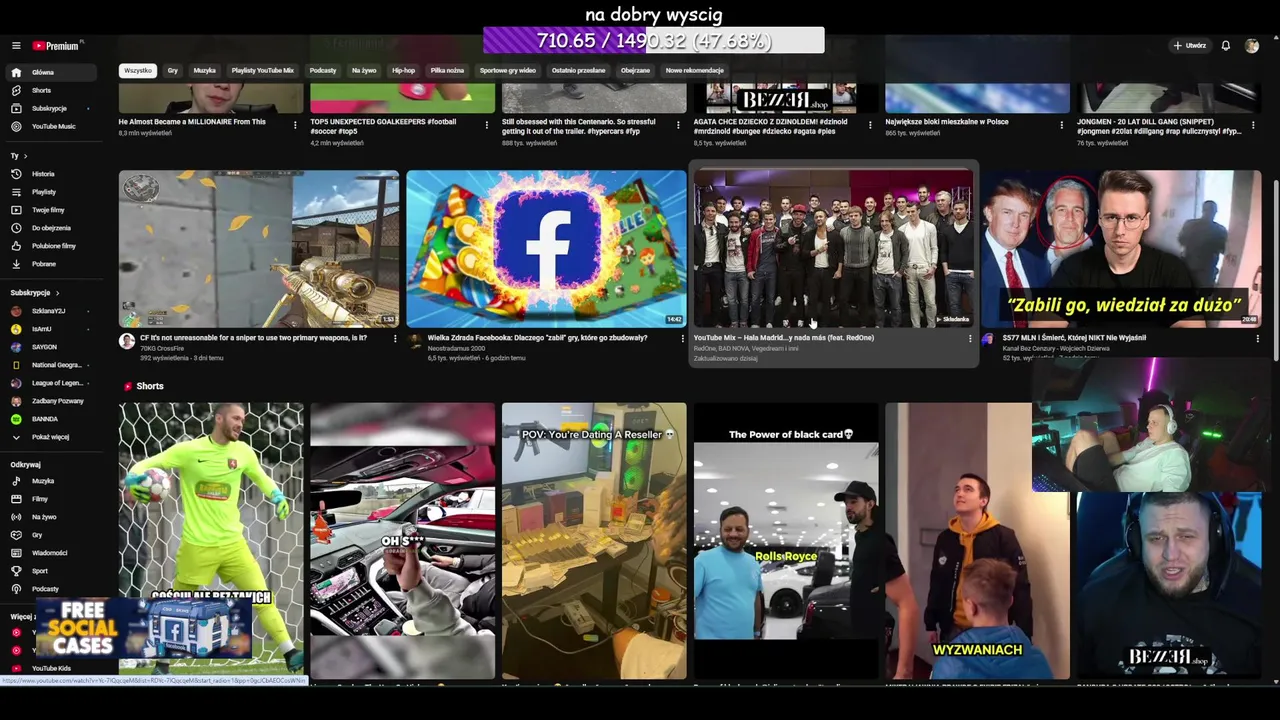Open Podcasty under Odkrywaj sidebar

point(50,589)
